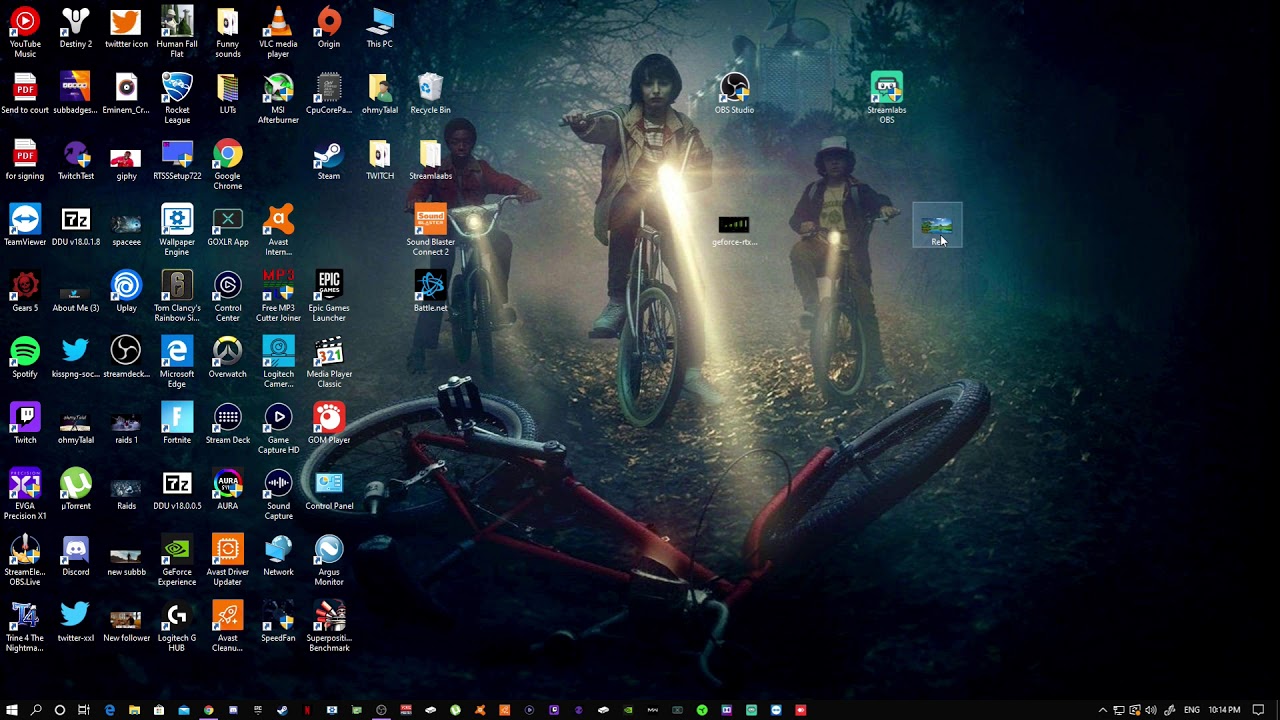The width and height of the screenshot is (1280, 720).
Task: Open the Windows Start menu
Action: pos(12,710)
